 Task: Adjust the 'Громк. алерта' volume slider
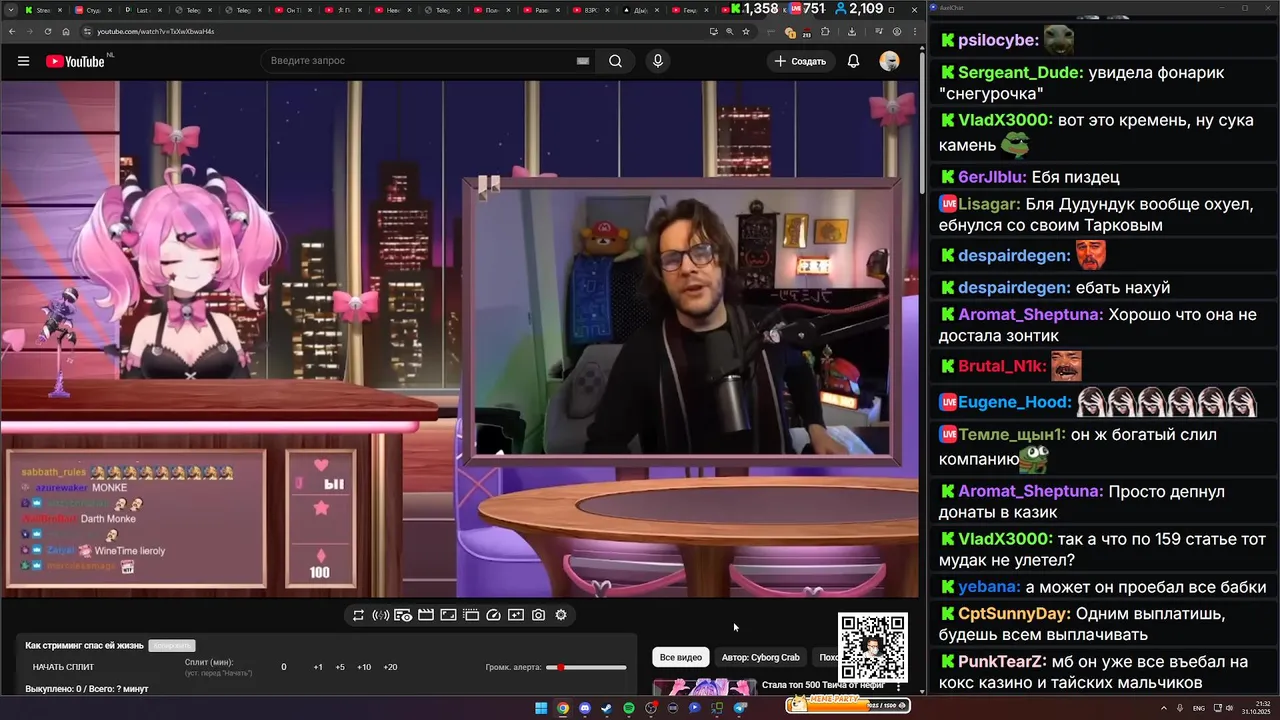click(587, 667)
